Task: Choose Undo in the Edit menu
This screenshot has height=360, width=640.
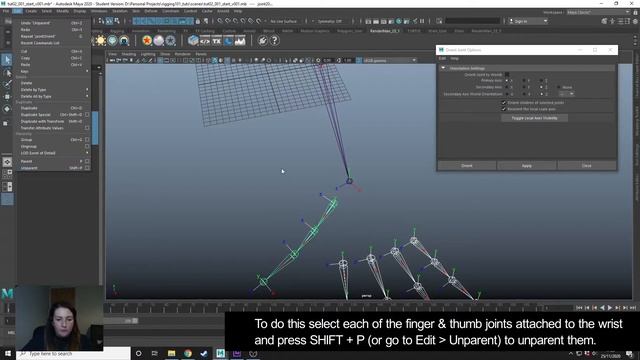Action: click(35, 23)
